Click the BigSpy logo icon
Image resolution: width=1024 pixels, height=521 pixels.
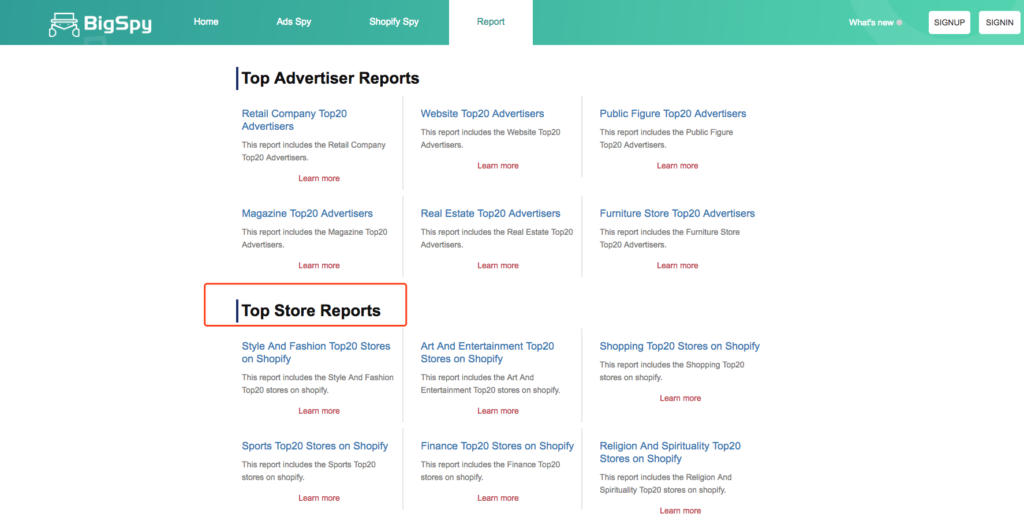pos(65,25)
